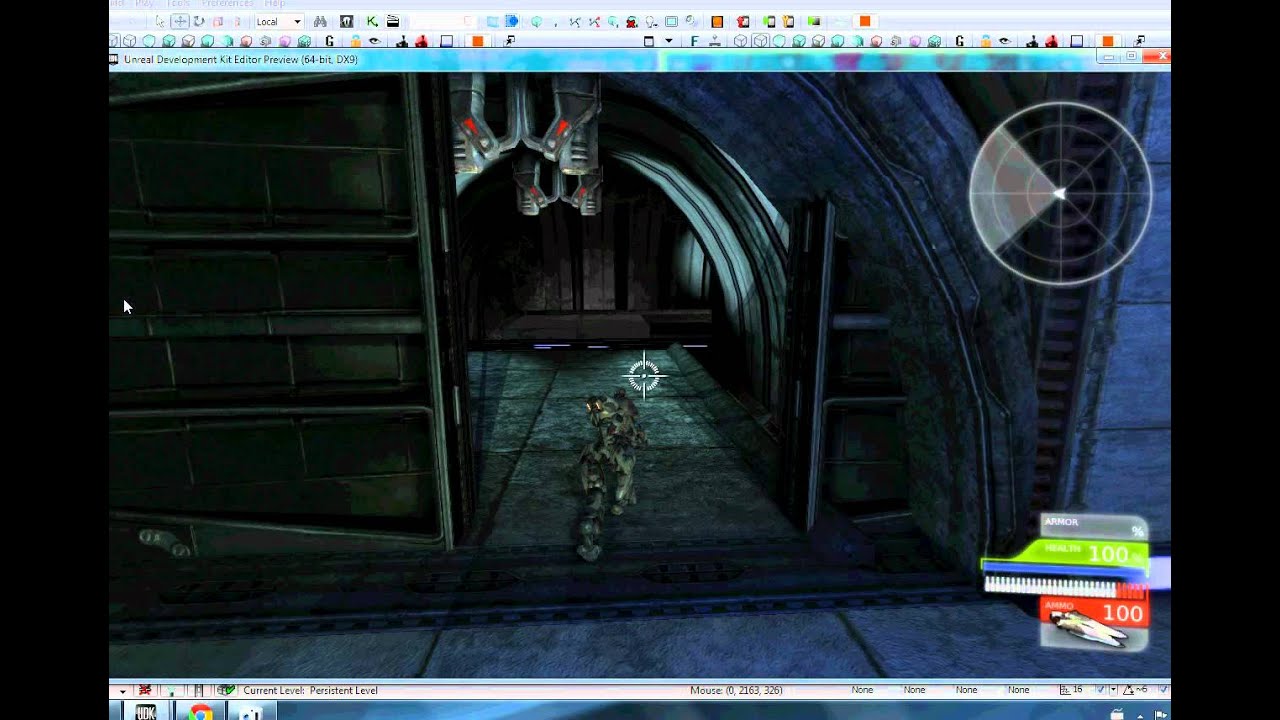Click the orange play button at top toolbar's end

click(x=865, y=21)
